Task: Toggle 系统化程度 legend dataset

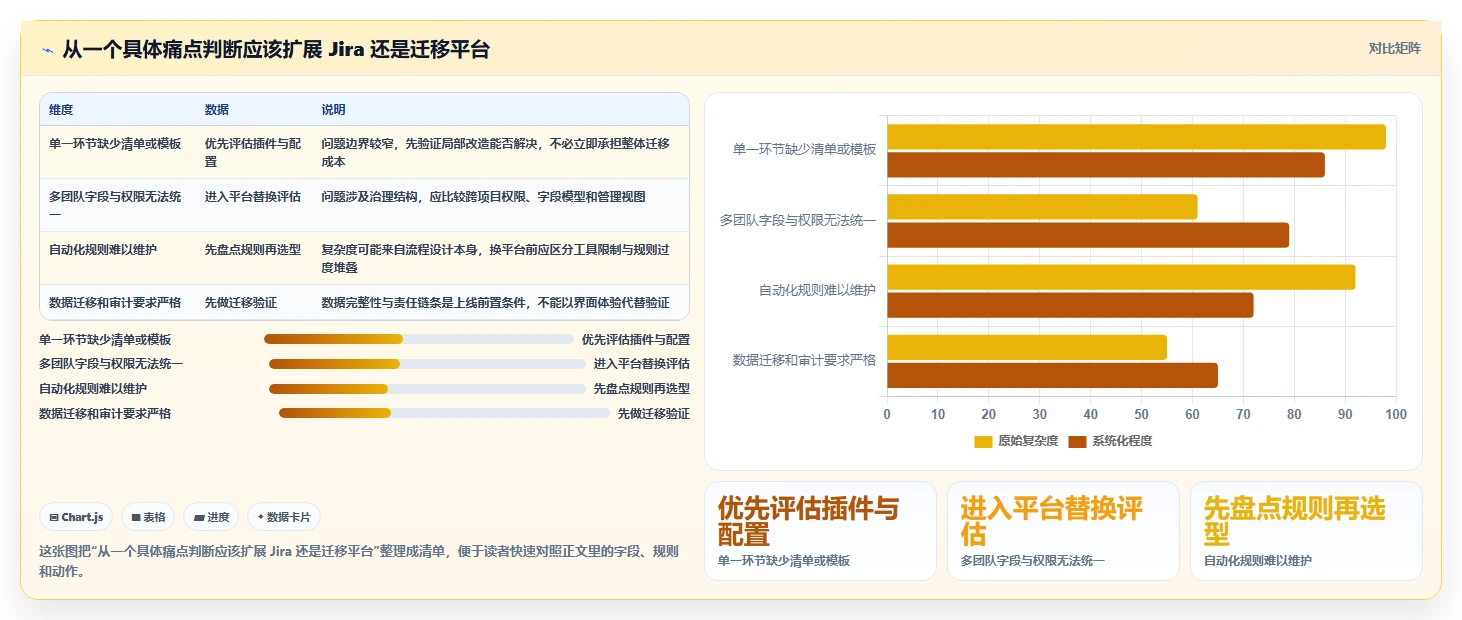Action: (1110, 441)
